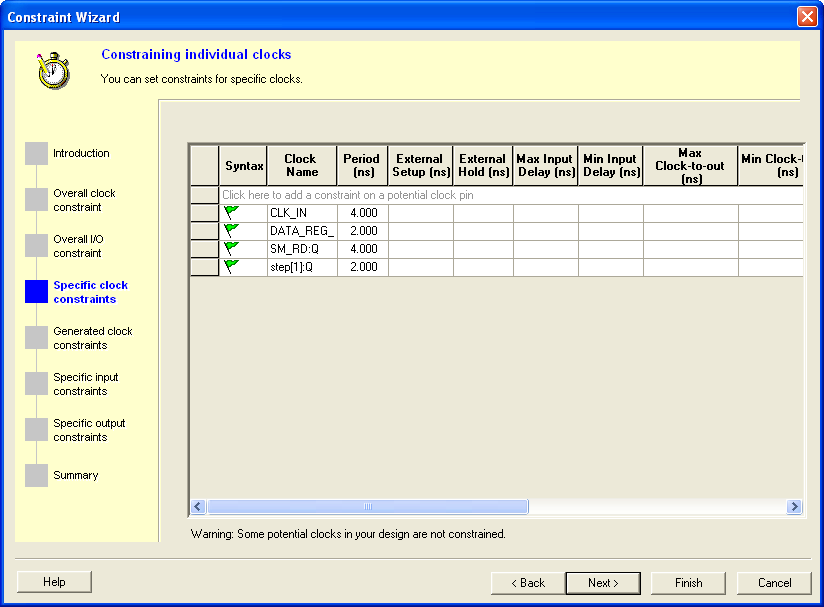The width and height of the screenshot is (824, 607).
Task: Click the Syntax column header
Action: tap(243, 166)
